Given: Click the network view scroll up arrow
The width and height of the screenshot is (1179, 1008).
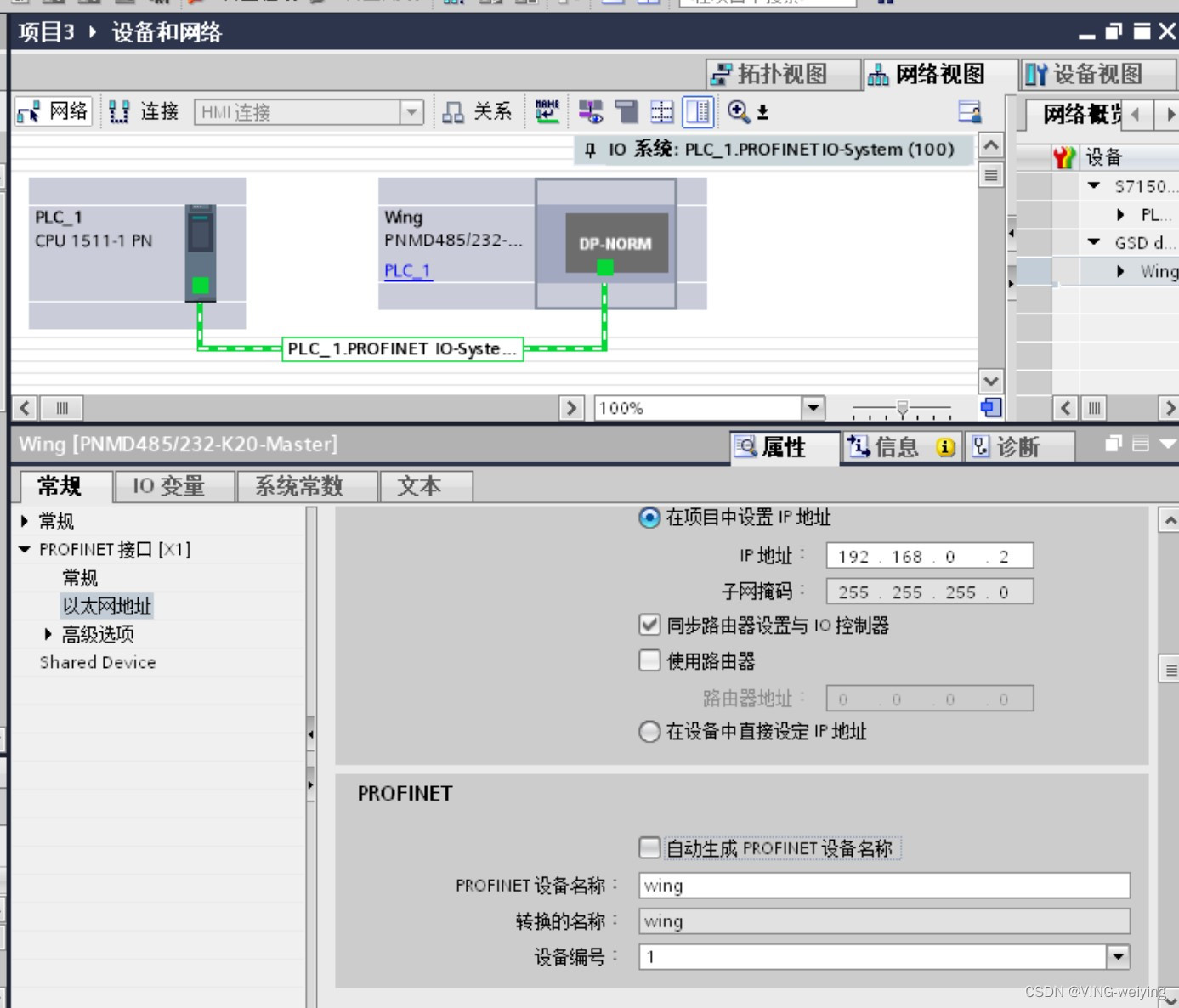Looking at the screenshot, I should point(991,145).
